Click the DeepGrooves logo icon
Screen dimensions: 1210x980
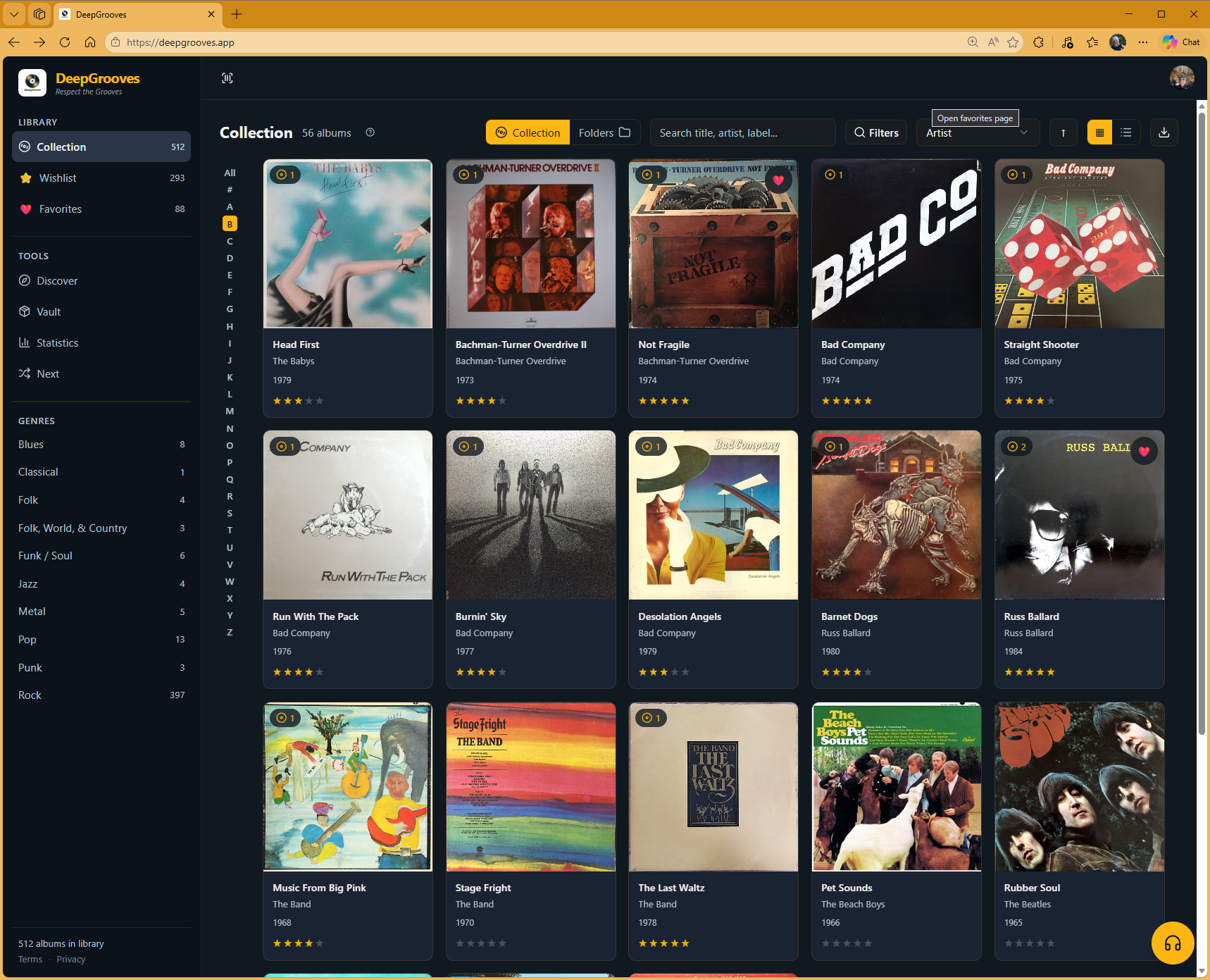tap(32, 82)
